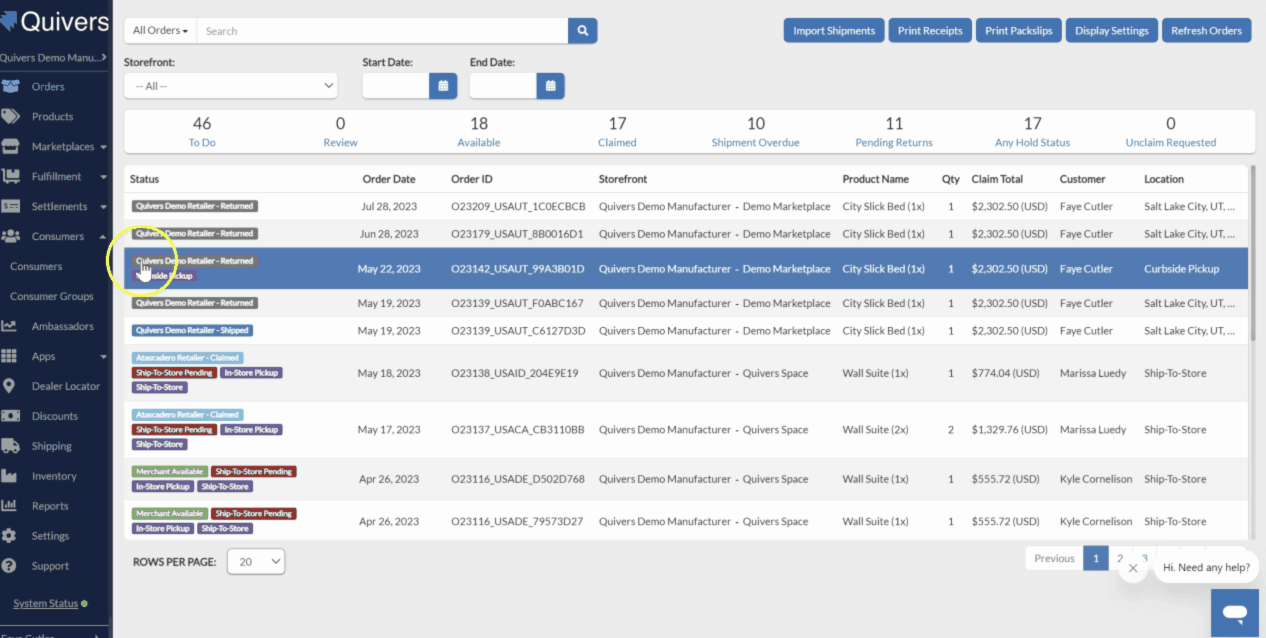Select the Pending Returns filter tab

[894, 131]
